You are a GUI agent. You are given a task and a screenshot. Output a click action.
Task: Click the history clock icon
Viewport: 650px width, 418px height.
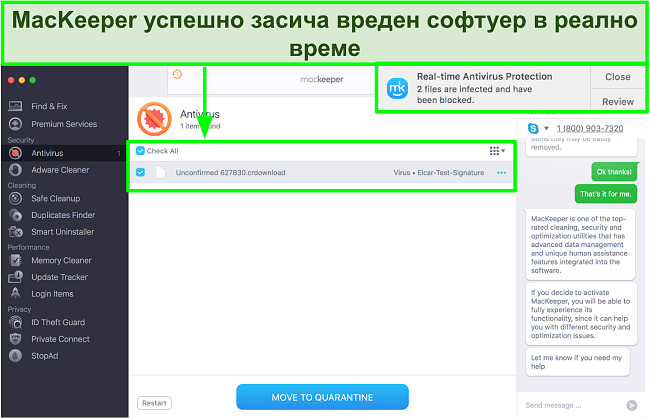pos(177,75)
